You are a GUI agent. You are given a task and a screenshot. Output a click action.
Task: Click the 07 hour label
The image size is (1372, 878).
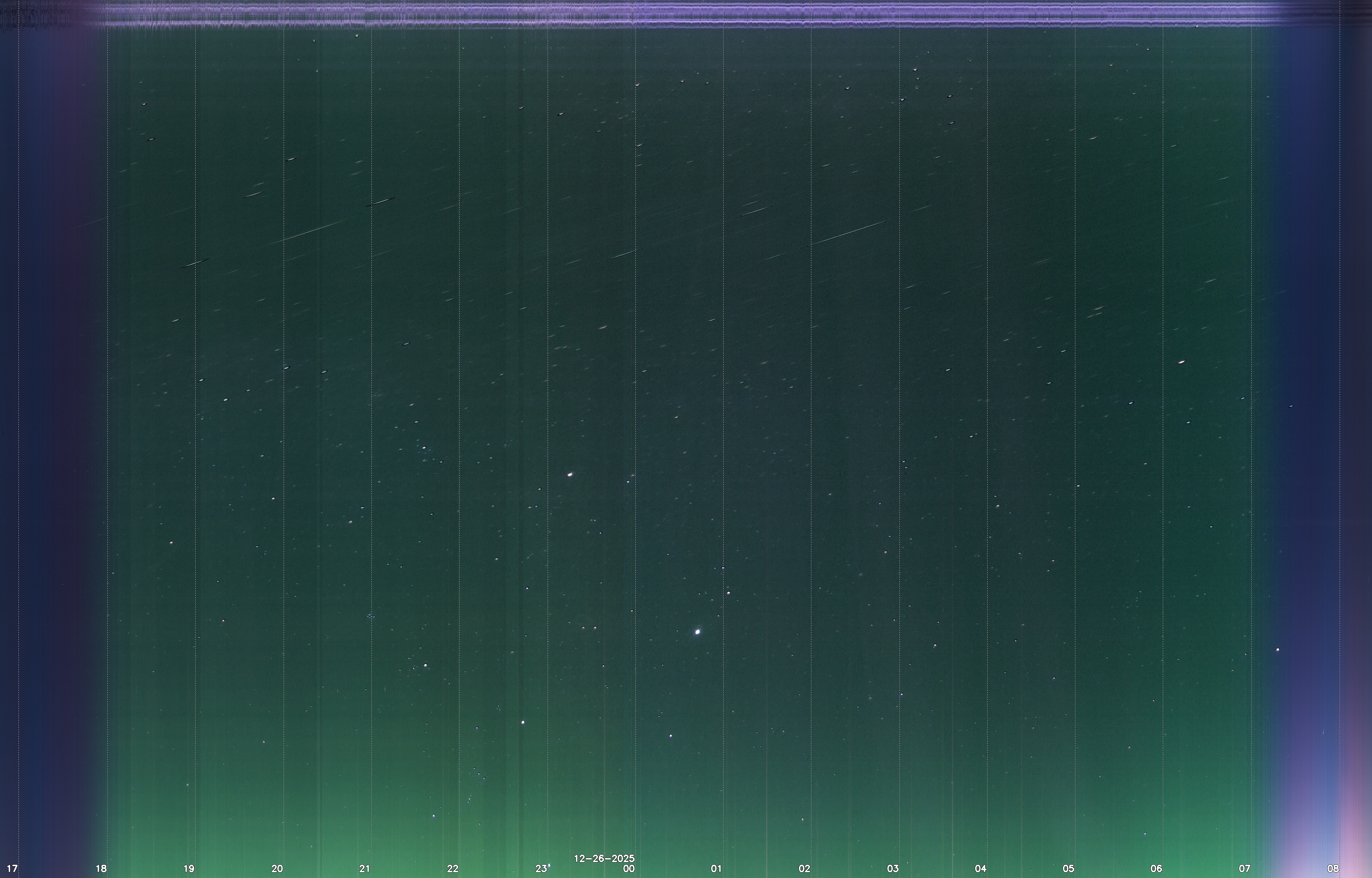(1244, 869)
